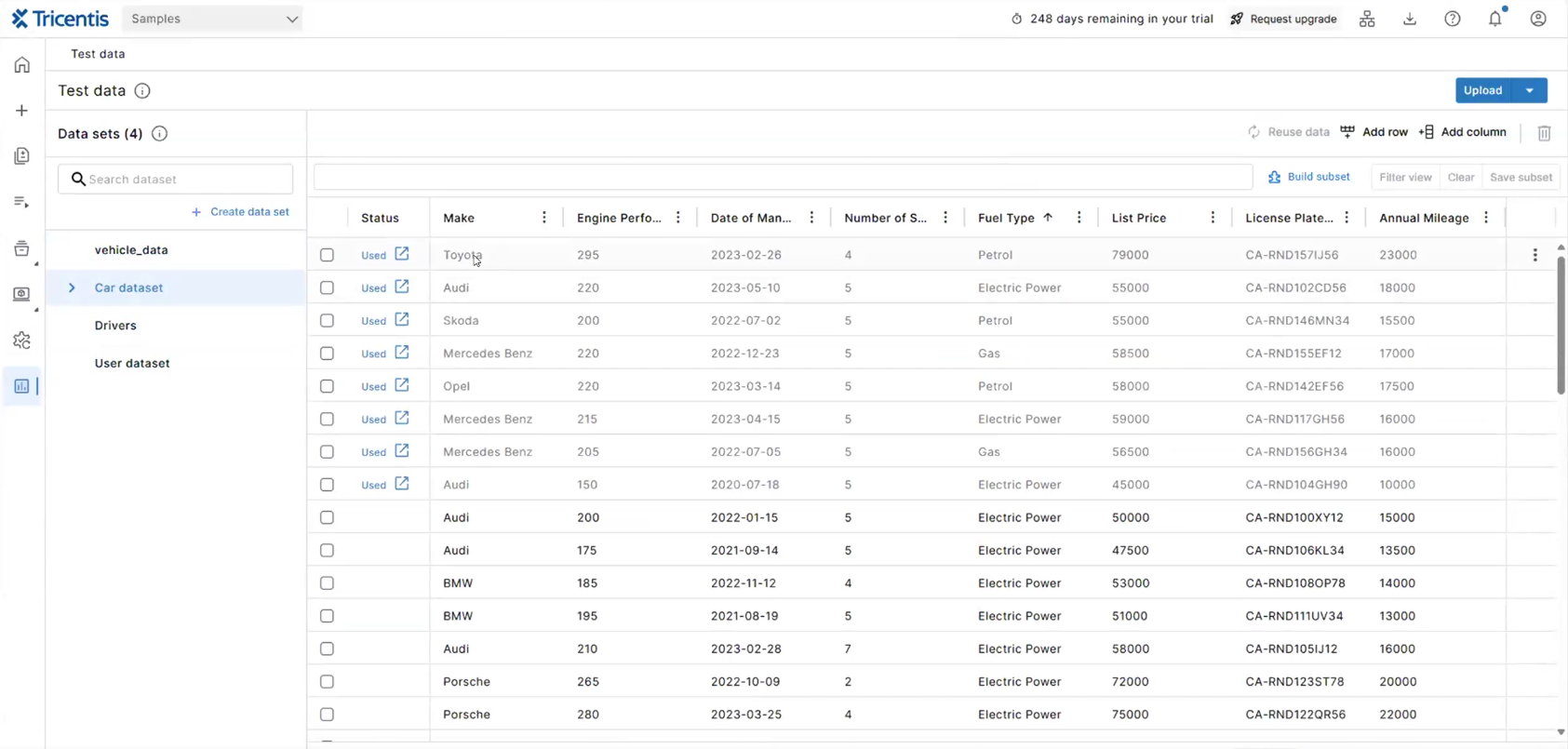
Task: Click license plate CA-RND157IJ56
Action: [x=1292, y=255]
